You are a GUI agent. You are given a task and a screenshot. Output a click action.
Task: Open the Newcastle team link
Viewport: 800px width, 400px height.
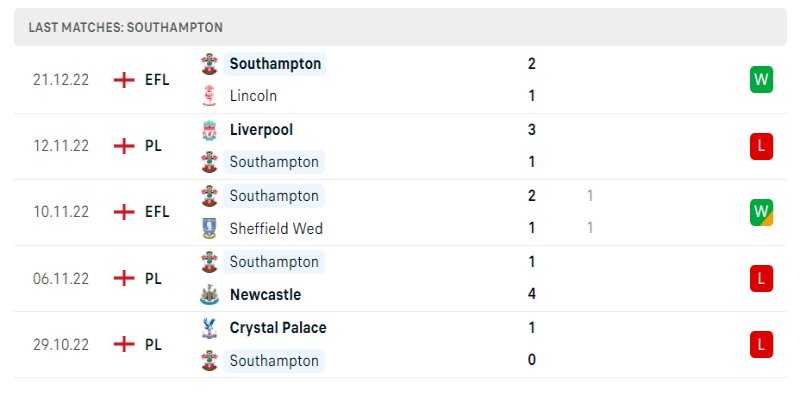tap(265, 294)
